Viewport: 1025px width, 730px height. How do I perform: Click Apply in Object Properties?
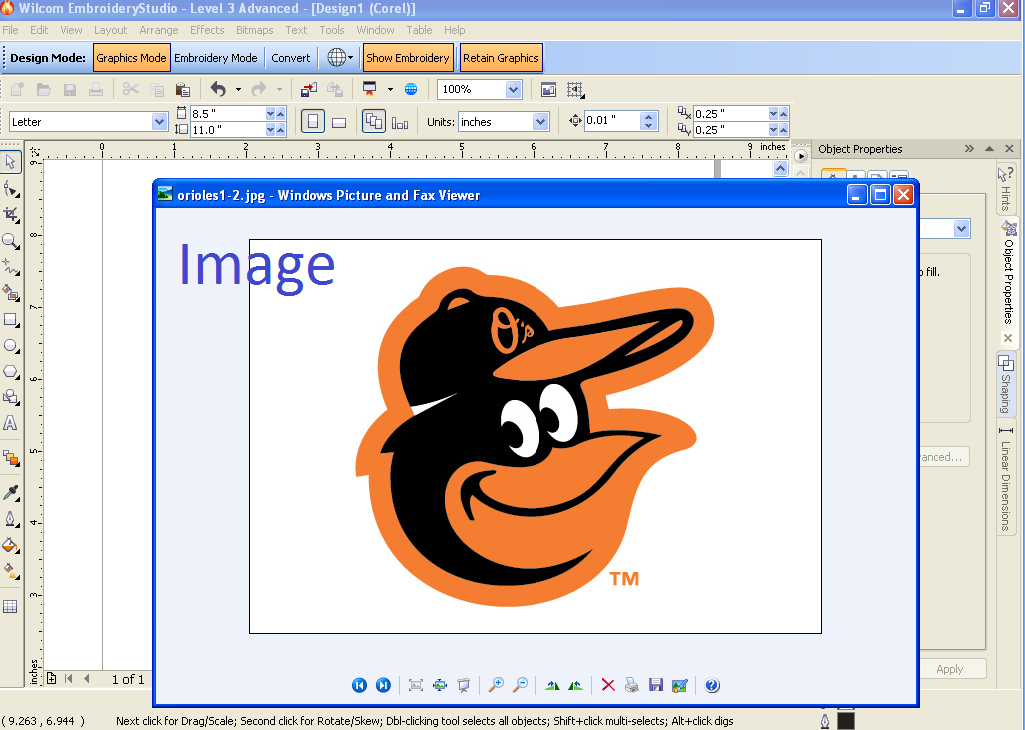point(949,669)
